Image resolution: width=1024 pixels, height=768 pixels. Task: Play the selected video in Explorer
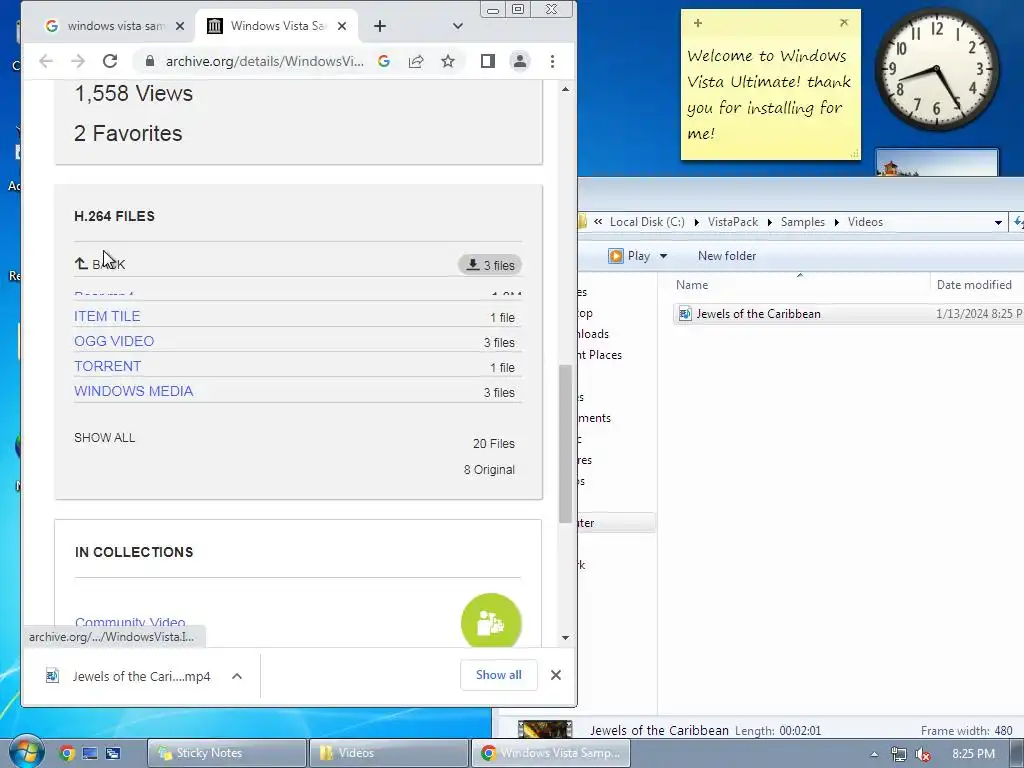click(x=629, y=256)
